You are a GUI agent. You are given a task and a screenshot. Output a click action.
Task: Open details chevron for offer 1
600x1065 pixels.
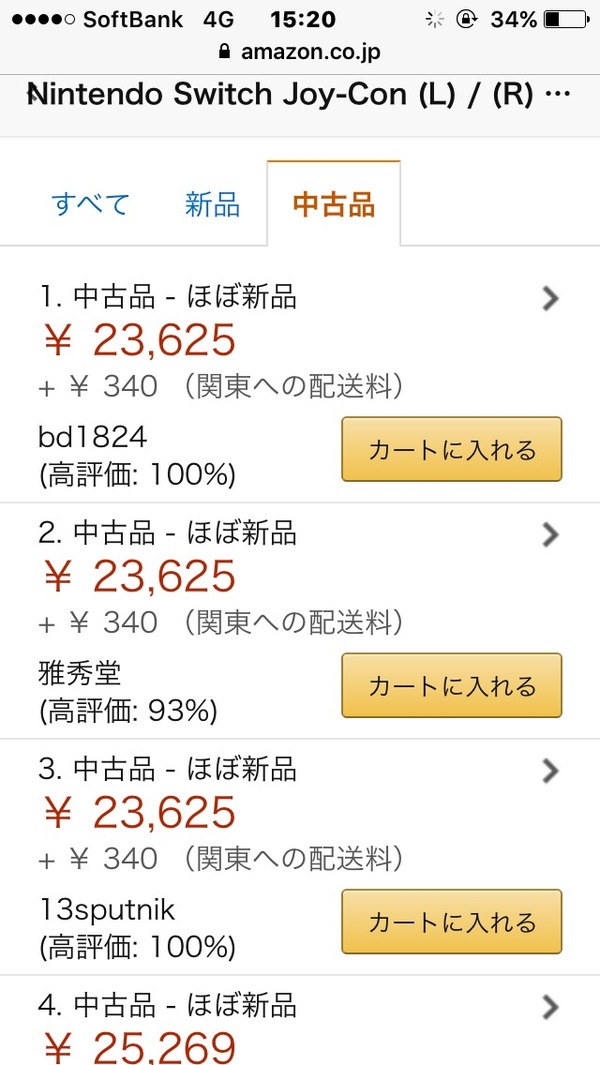[550, 297]
